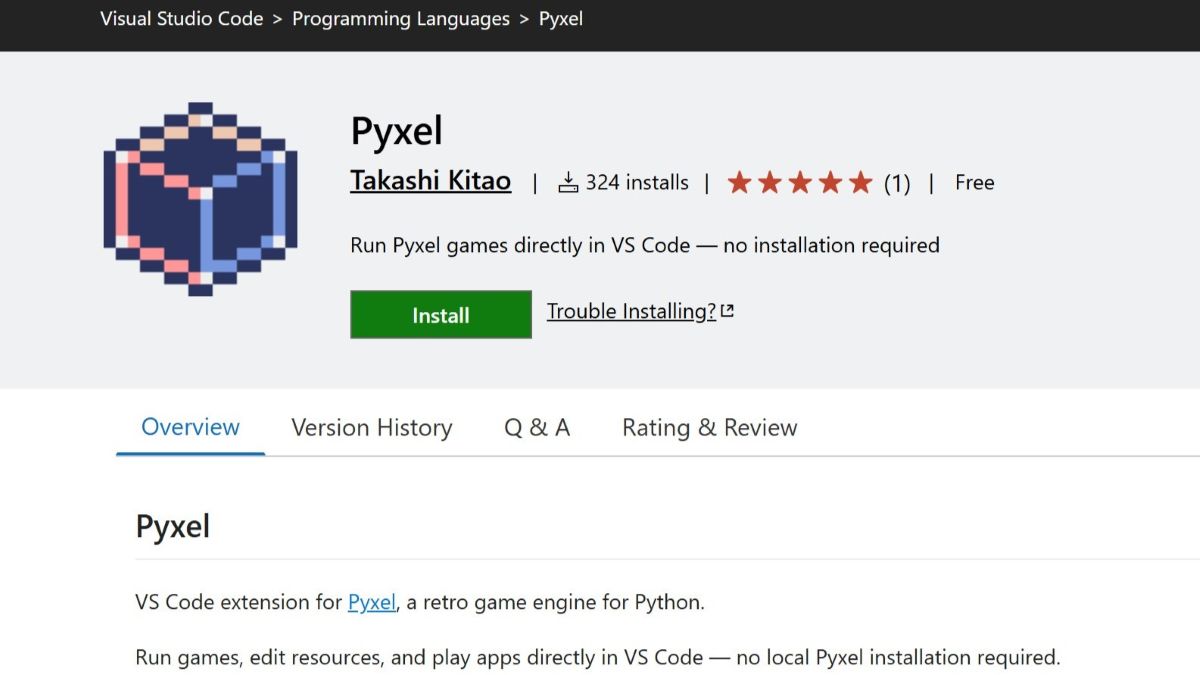
Task: Click the download icon beside 324 installs
Action: (x=568, y=182)
